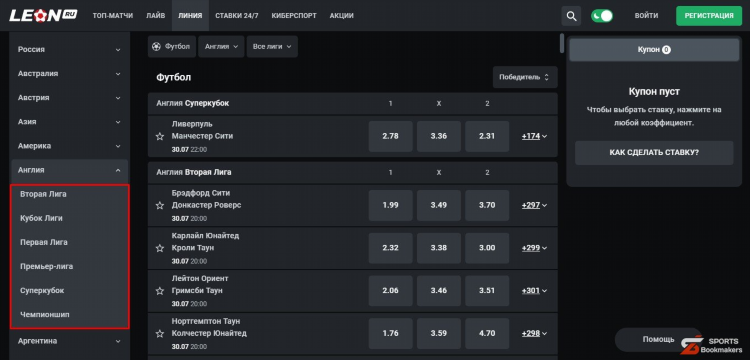Click КАК СДЕЛАТЬ СТАВКУ? button
The width and height of the screenshot is (750, 360).
click(x=654, y=153)
